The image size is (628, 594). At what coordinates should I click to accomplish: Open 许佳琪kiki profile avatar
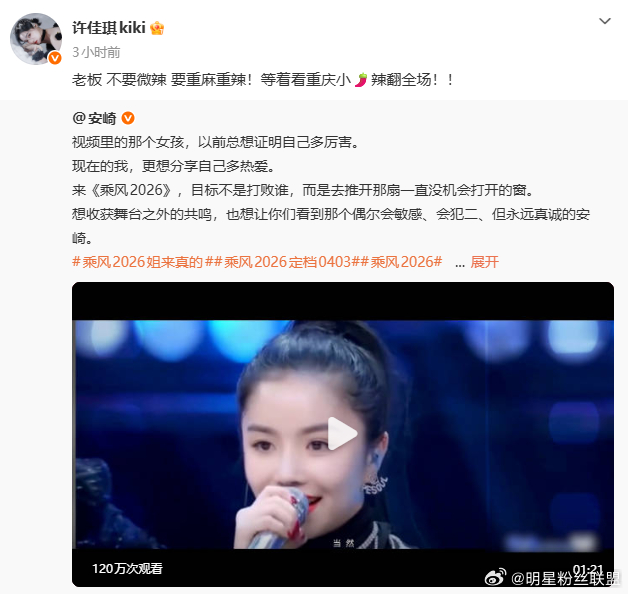(36, 38)
